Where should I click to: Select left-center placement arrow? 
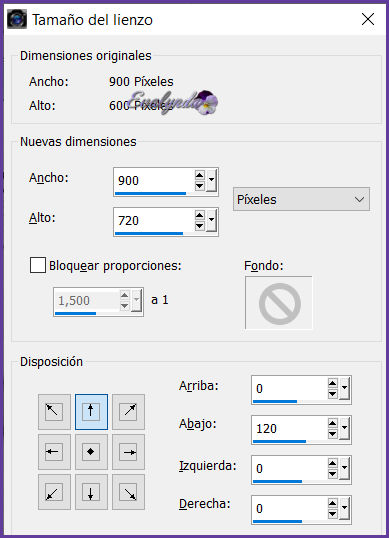pos(54,452)
